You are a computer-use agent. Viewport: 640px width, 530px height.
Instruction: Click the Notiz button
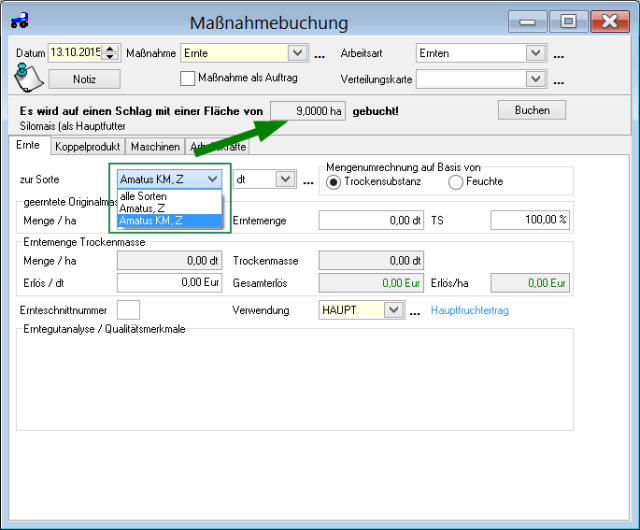tap(82, 78)
